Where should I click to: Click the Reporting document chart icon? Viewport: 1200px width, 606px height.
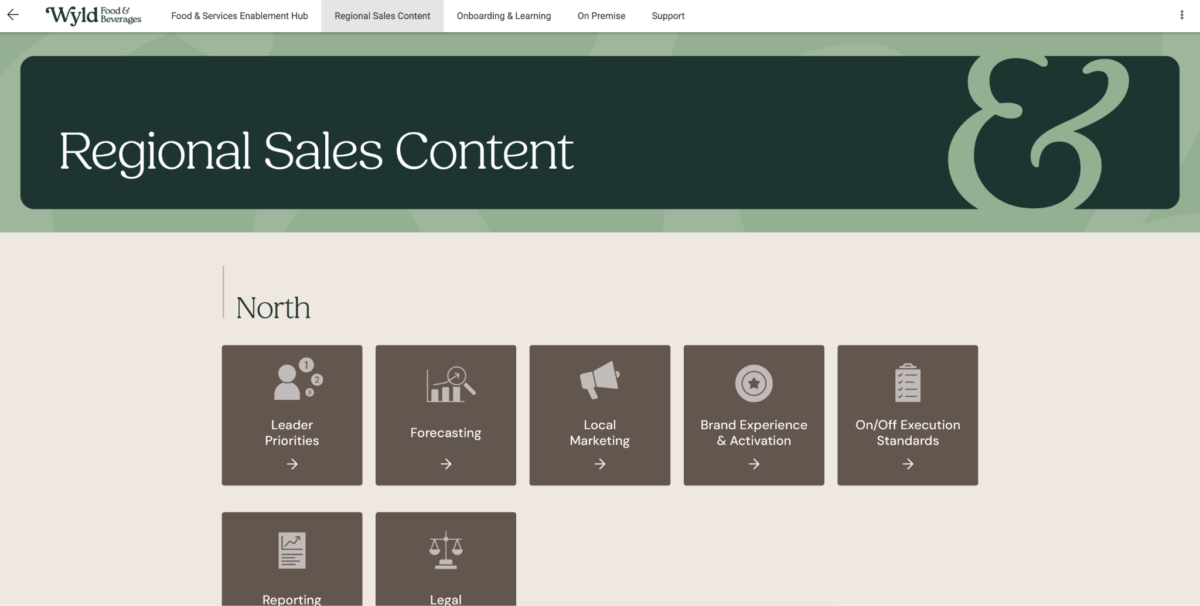coord(292,550)
